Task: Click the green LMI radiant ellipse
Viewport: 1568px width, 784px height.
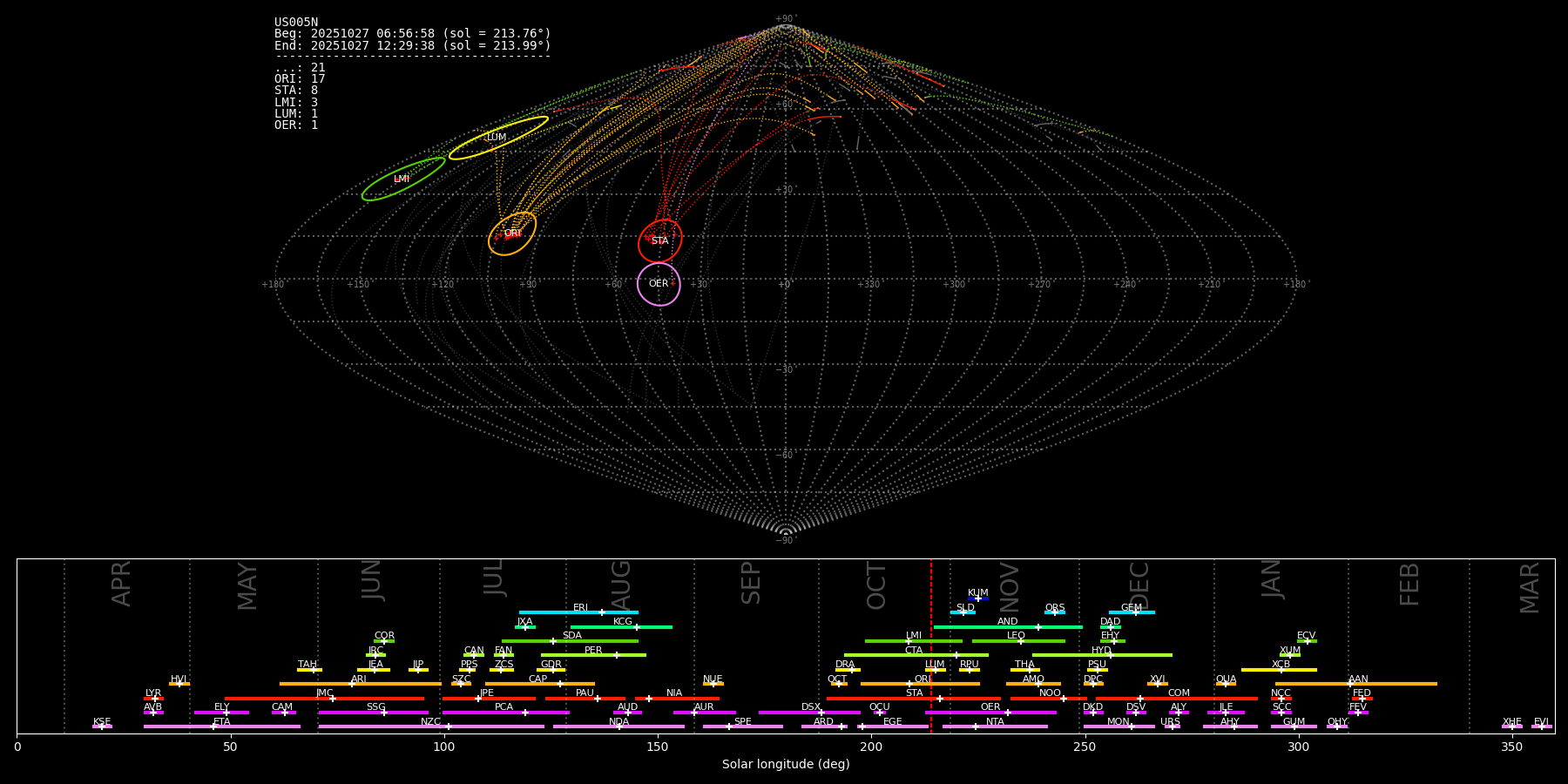Action: click(x=402, y=179)
